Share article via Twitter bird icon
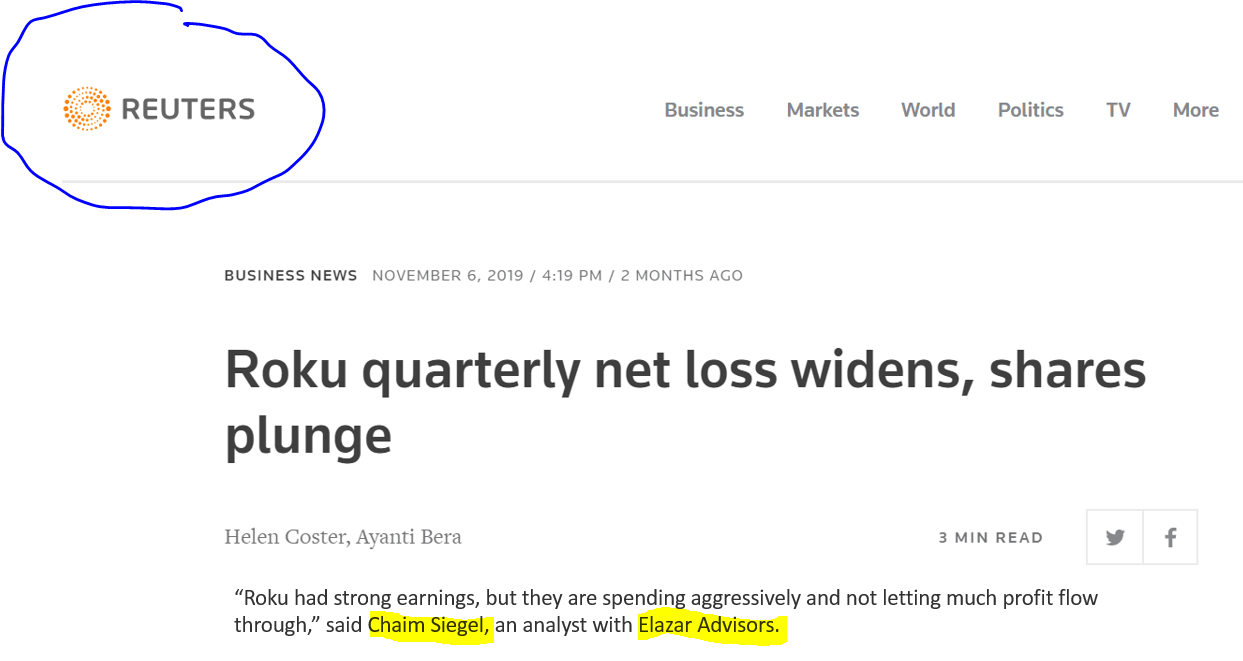 click(x=1115, y=537)
